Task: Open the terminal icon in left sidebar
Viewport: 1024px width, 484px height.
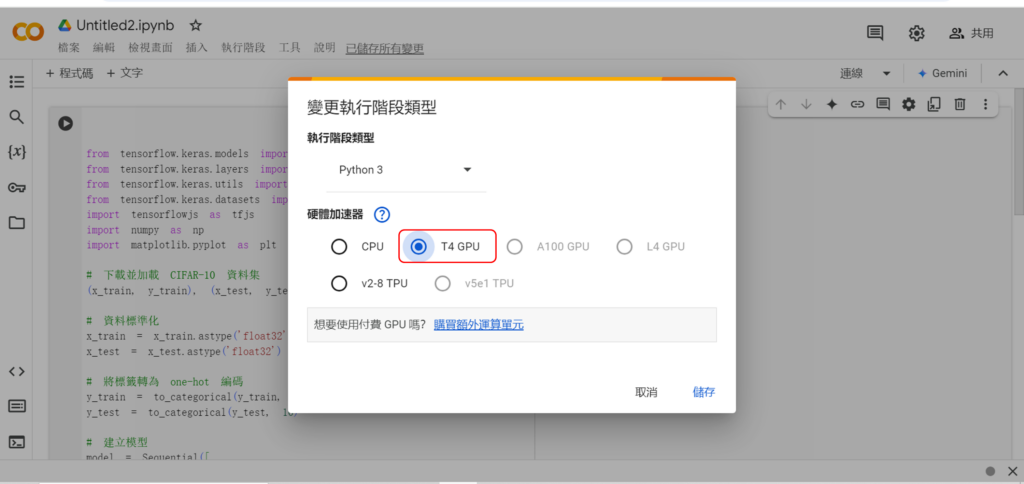Action: point(16,441)
